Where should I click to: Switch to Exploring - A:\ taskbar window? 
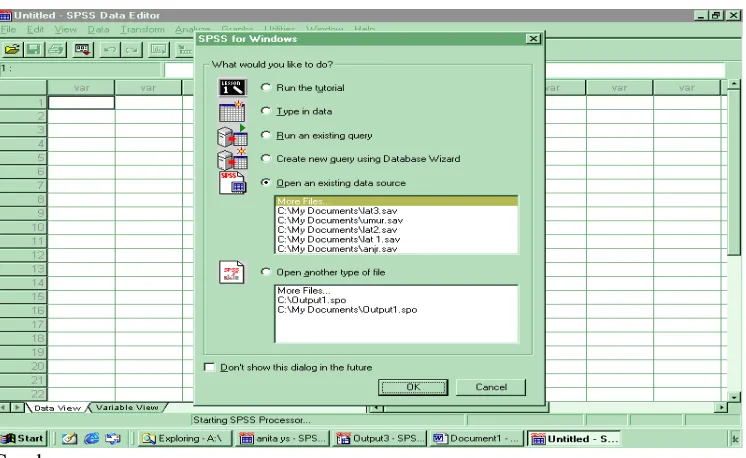pos(185,439)
